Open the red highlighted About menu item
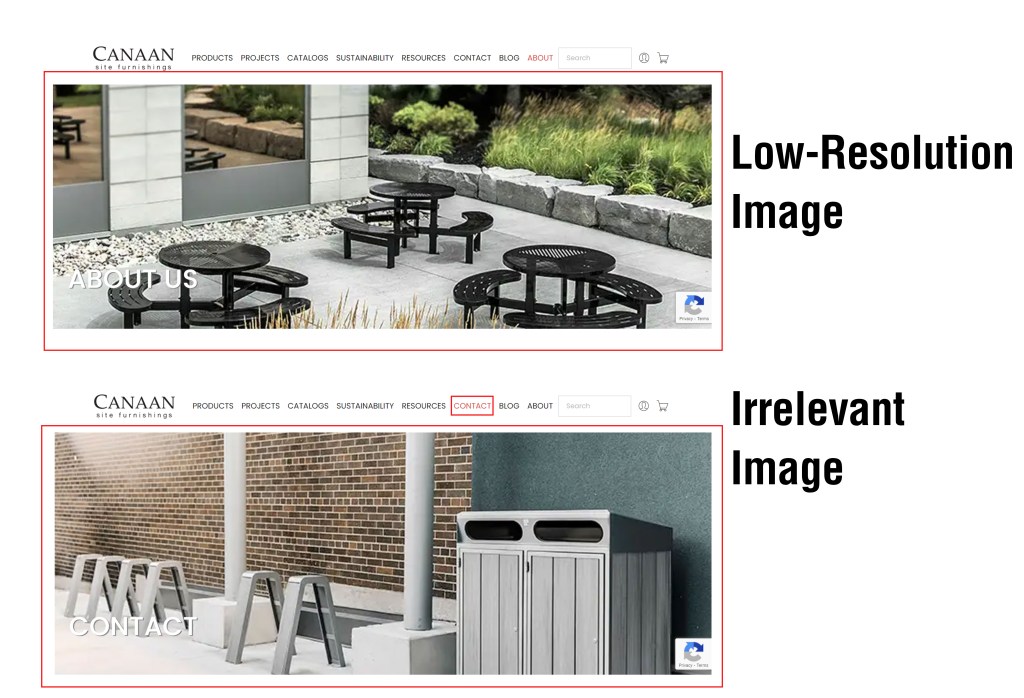The height and width of the screenshot is (698, 1024). pos(540,58)
